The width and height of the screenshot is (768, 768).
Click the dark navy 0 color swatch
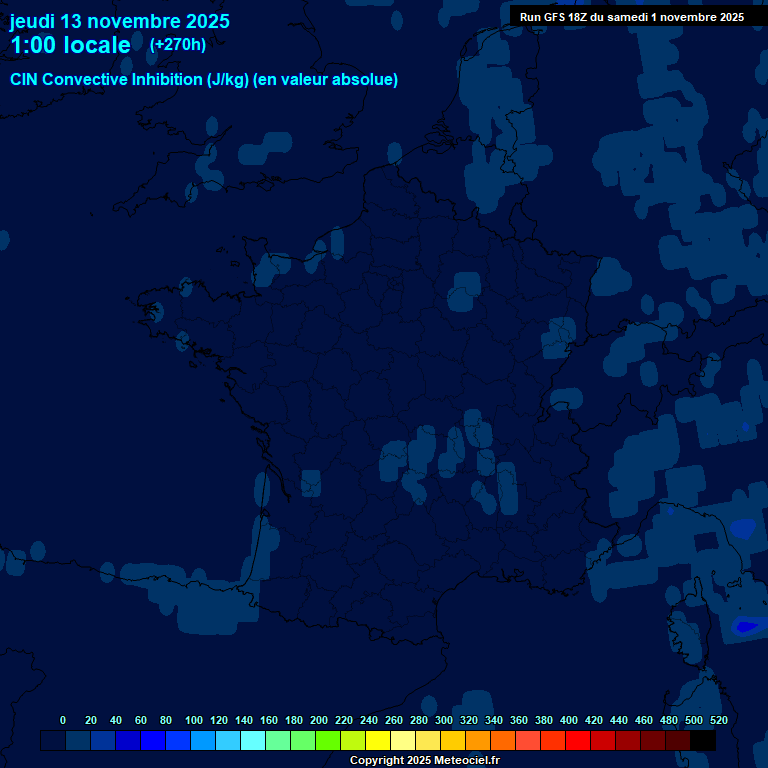(x=53, y=740)
